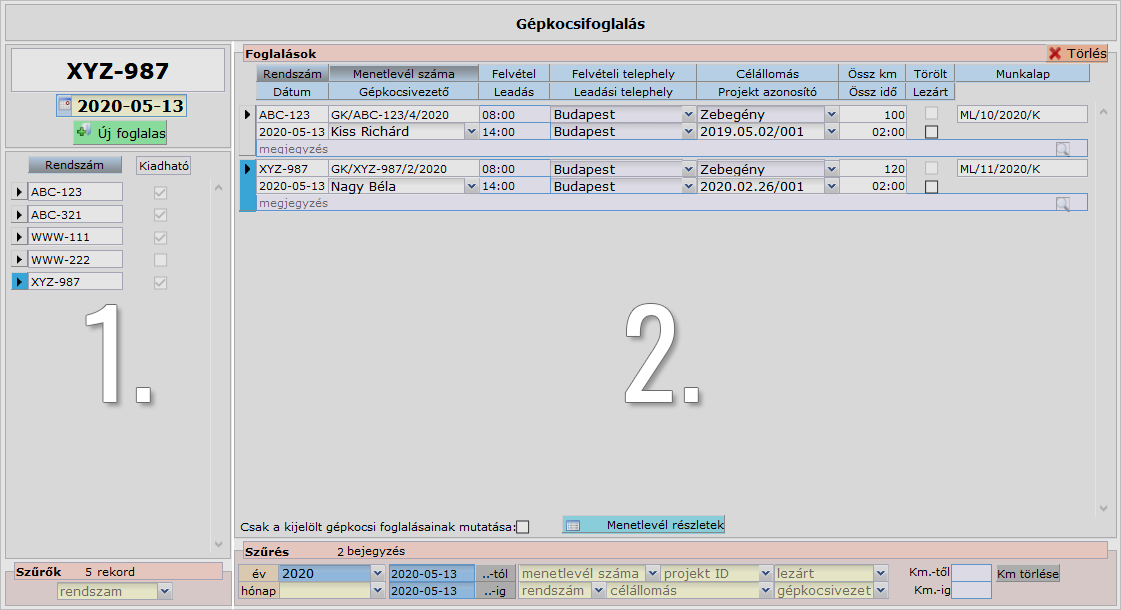Click magnifier icon in XYZ-987 booking note row
Viewport: 1121px width, 610px height.
pos(1062,204)
